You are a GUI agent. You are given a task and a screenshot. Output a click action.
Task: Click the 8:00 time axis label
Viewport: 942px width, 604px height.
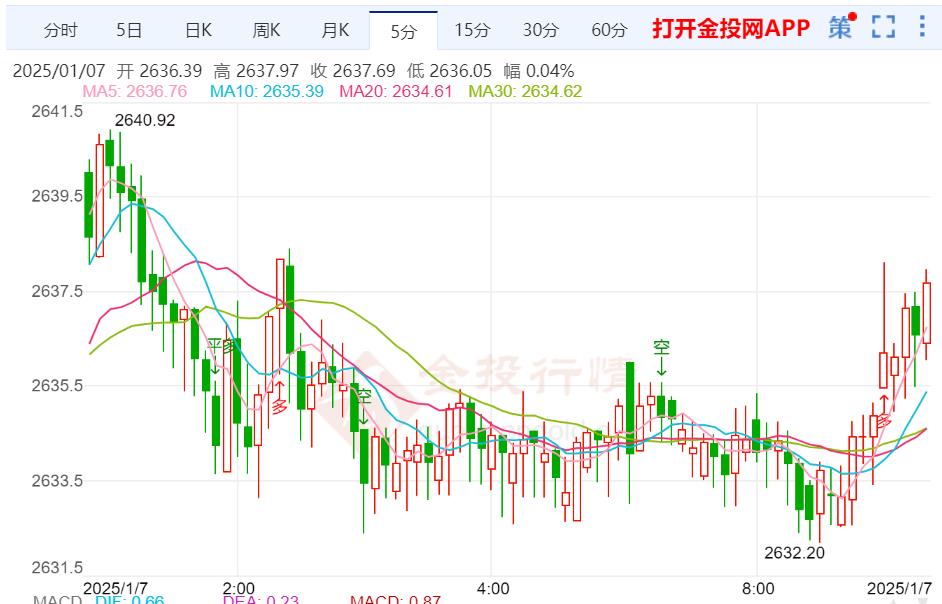click(x=758, y=588)
